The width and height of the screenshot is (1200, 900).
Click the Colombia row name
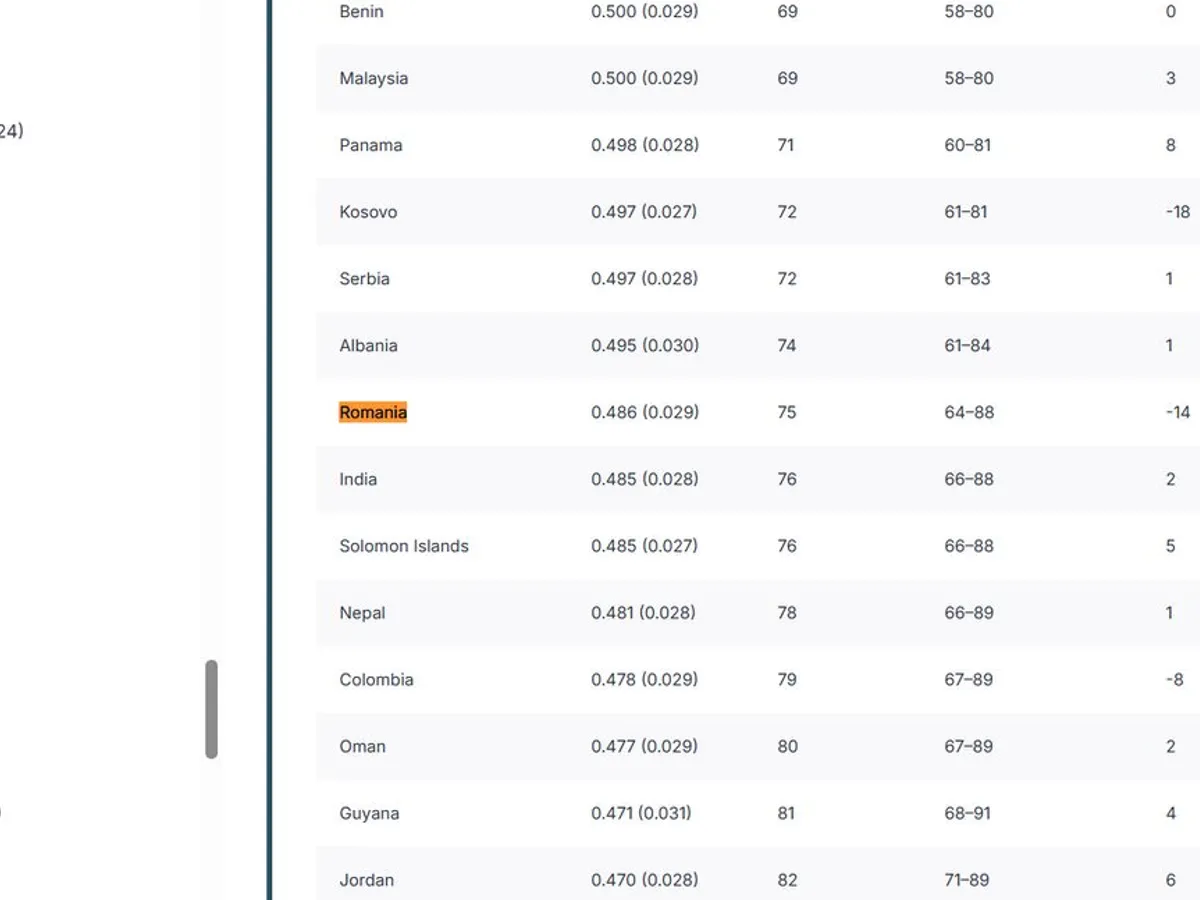pyautogui.click(x=376, y=679)
